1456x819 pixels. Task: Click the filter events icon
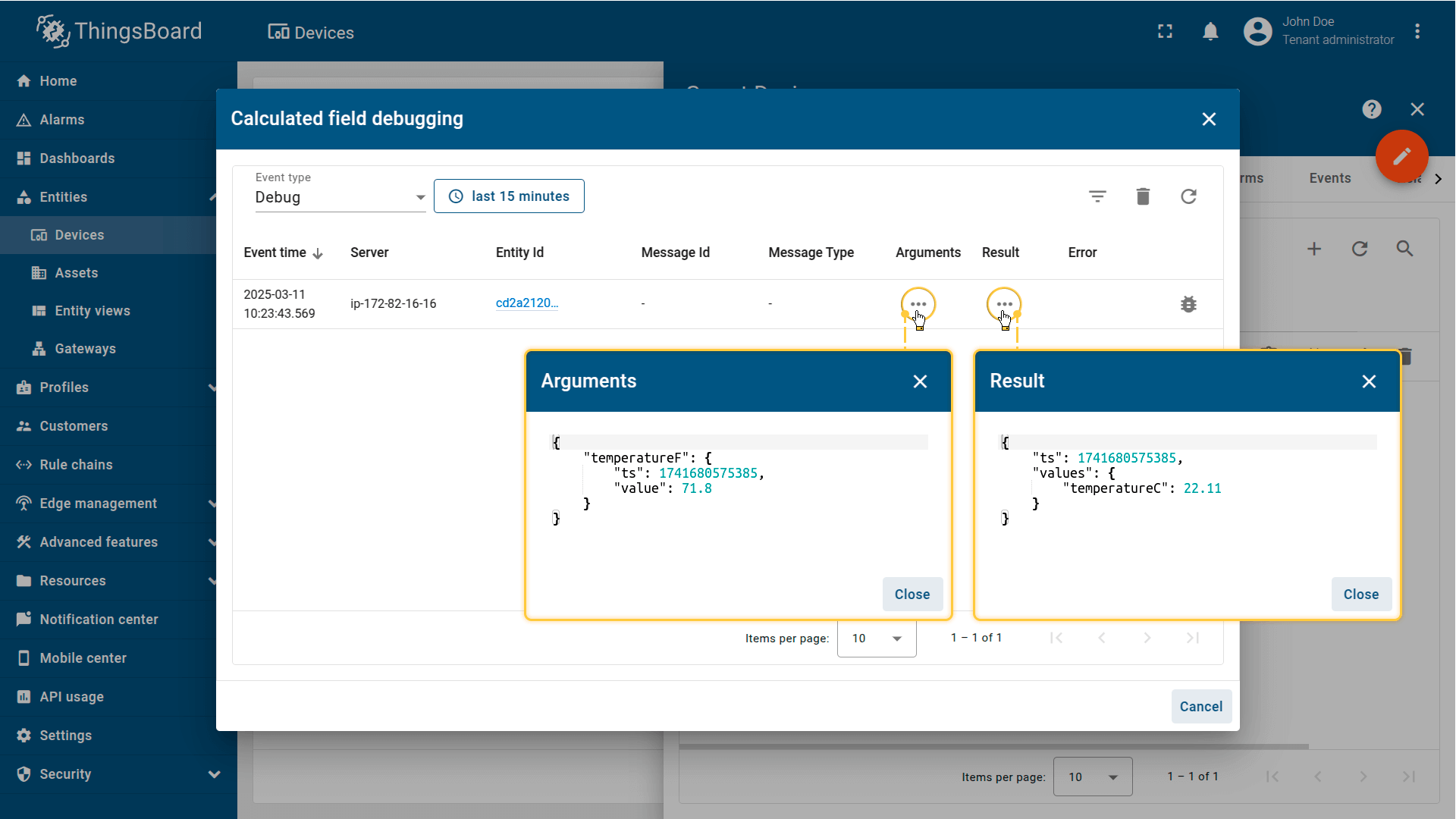1097,196
